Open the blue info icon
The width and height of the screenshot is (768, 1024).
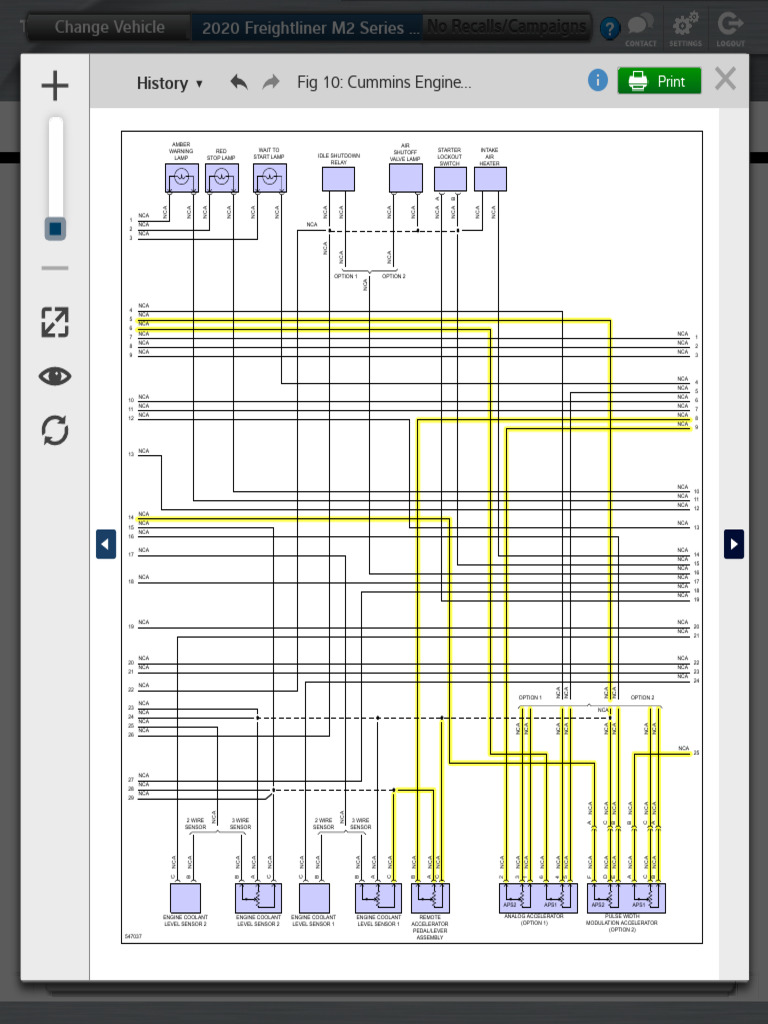coord(598,80)
